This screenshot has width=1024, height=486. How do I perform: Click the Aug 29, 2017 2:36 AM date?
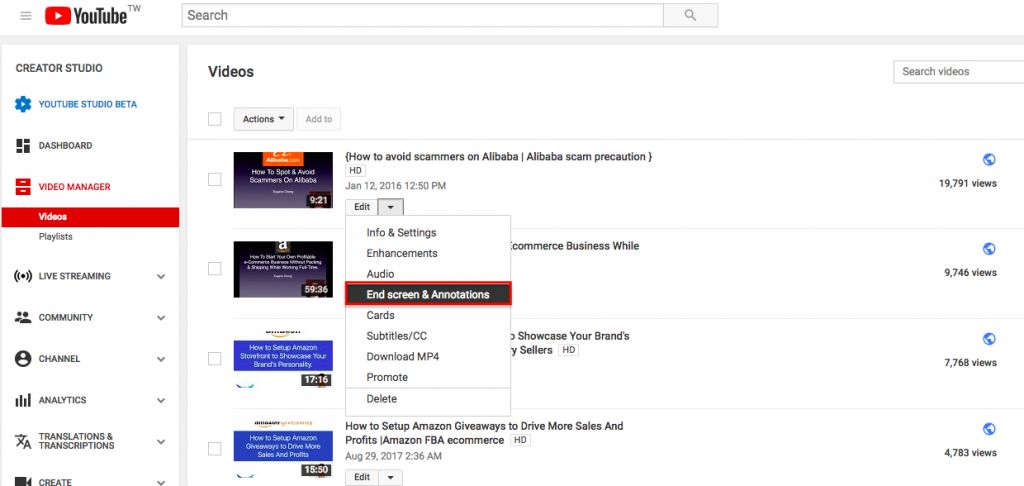393,456
